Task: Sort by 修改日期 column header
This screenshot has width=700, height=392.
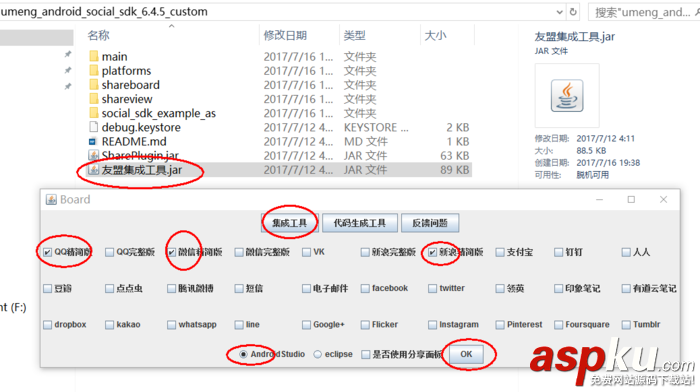Action: point(285,35)
